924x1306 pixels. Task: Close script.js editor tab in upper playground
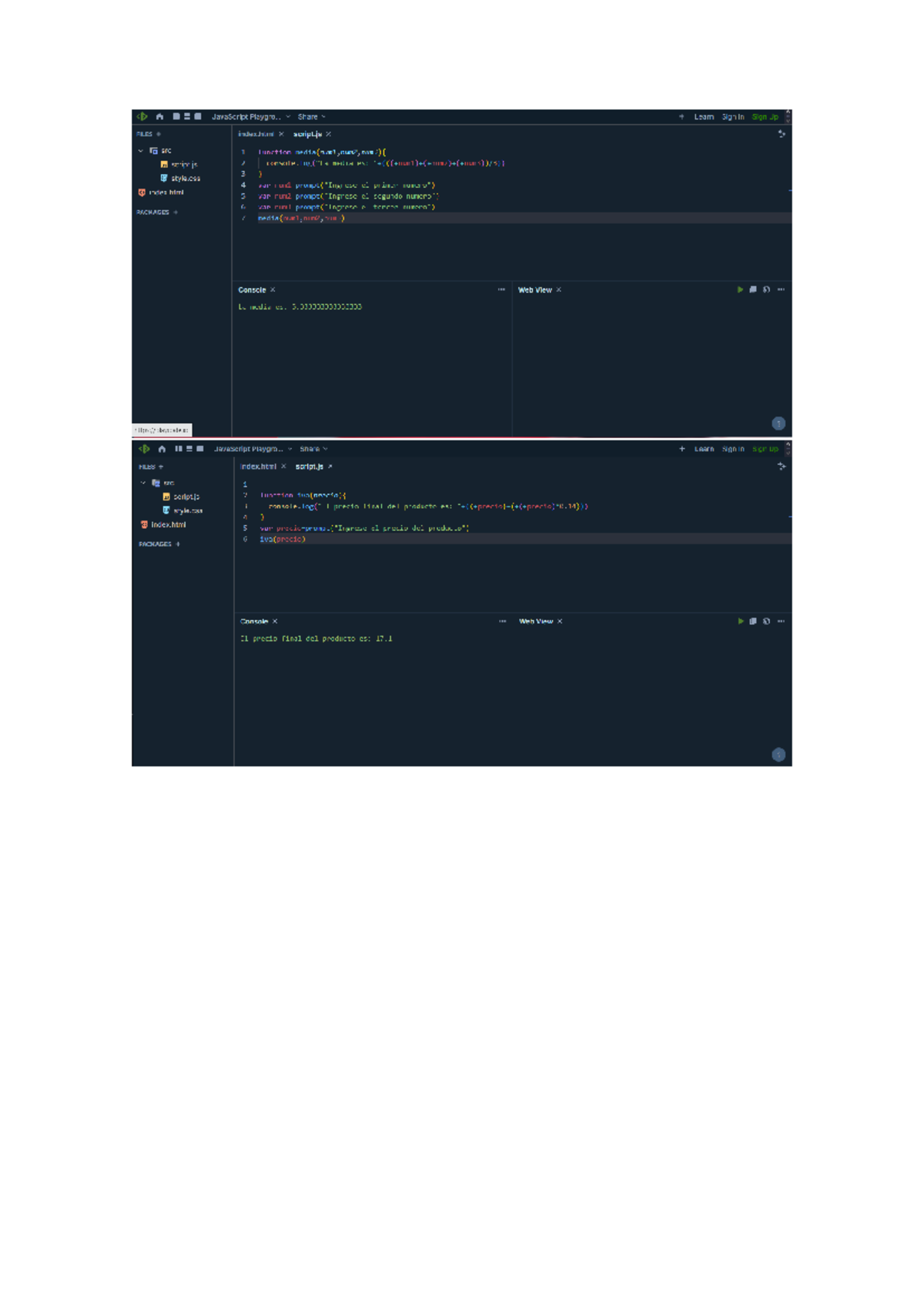329,134
